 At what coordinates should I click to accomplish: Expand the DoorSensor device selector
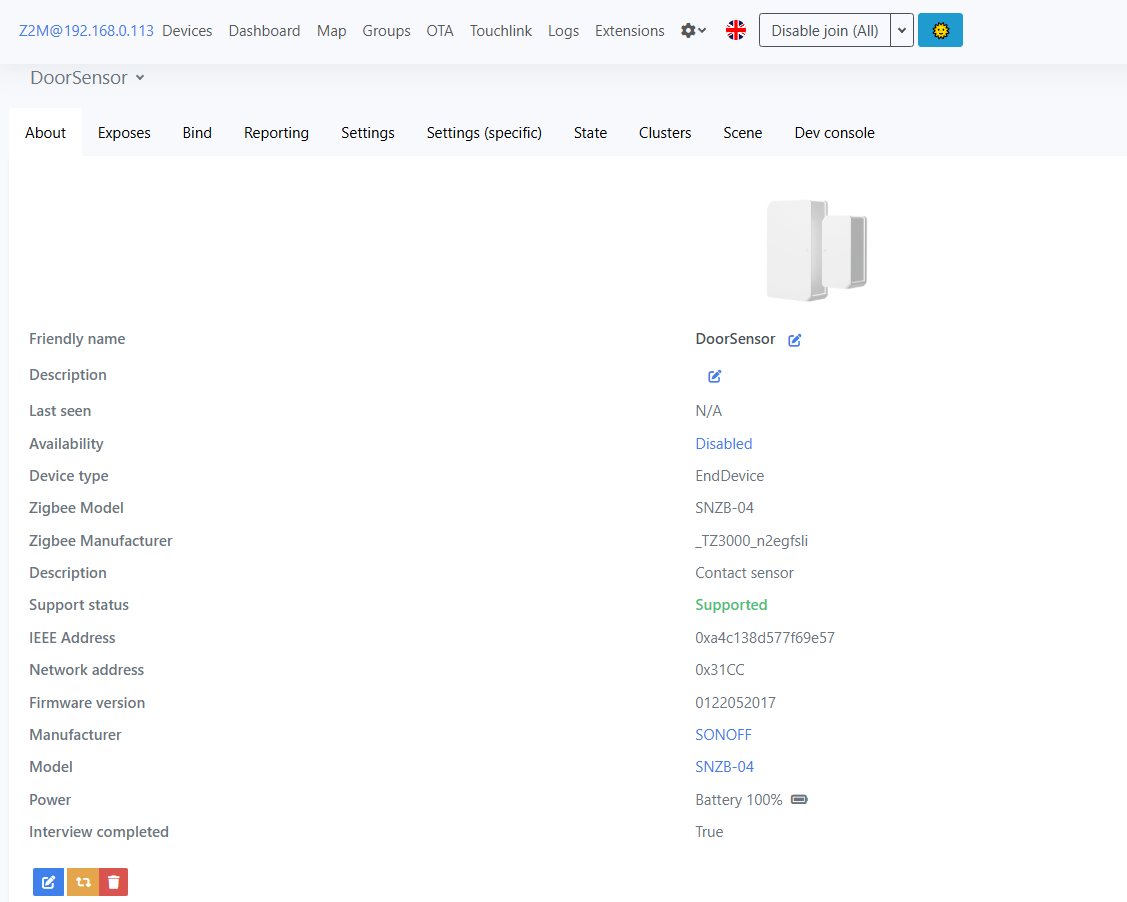click(x=88, y=78)
